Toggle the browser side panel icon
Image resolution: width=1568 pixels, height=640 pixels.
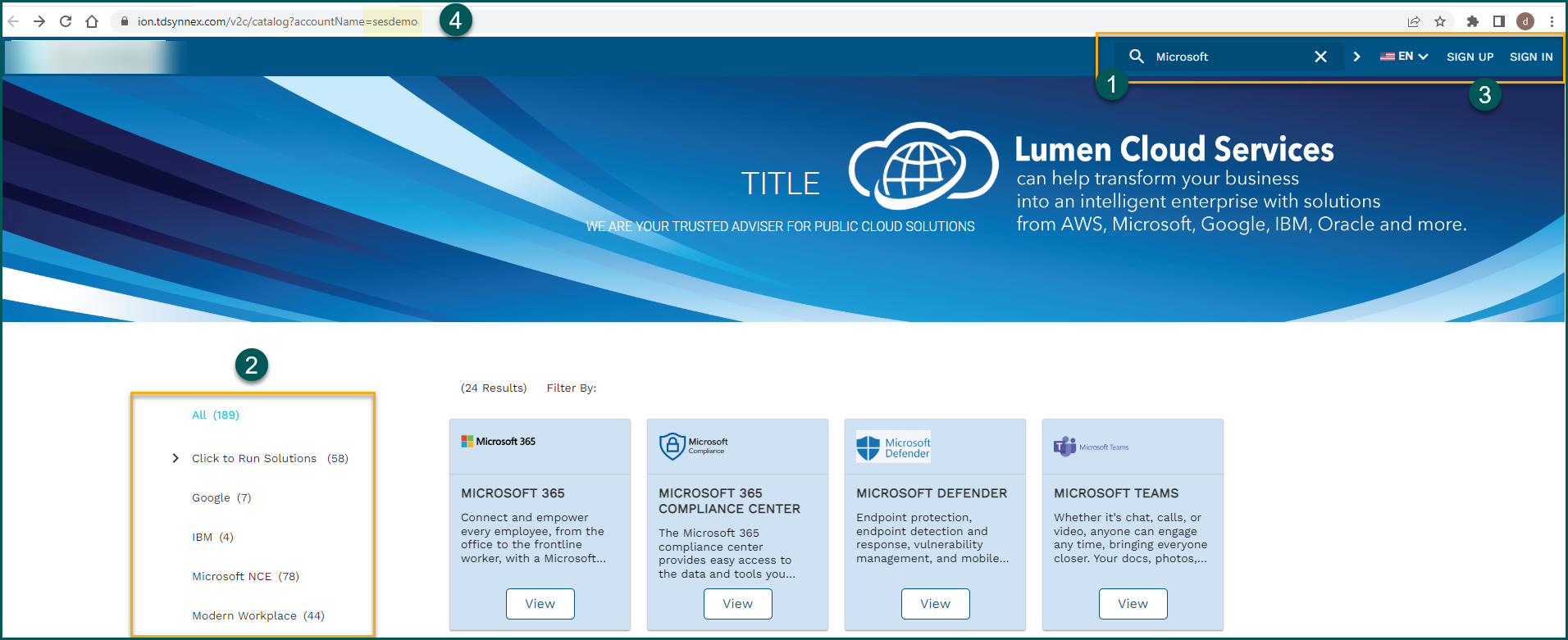point(1499,21)
